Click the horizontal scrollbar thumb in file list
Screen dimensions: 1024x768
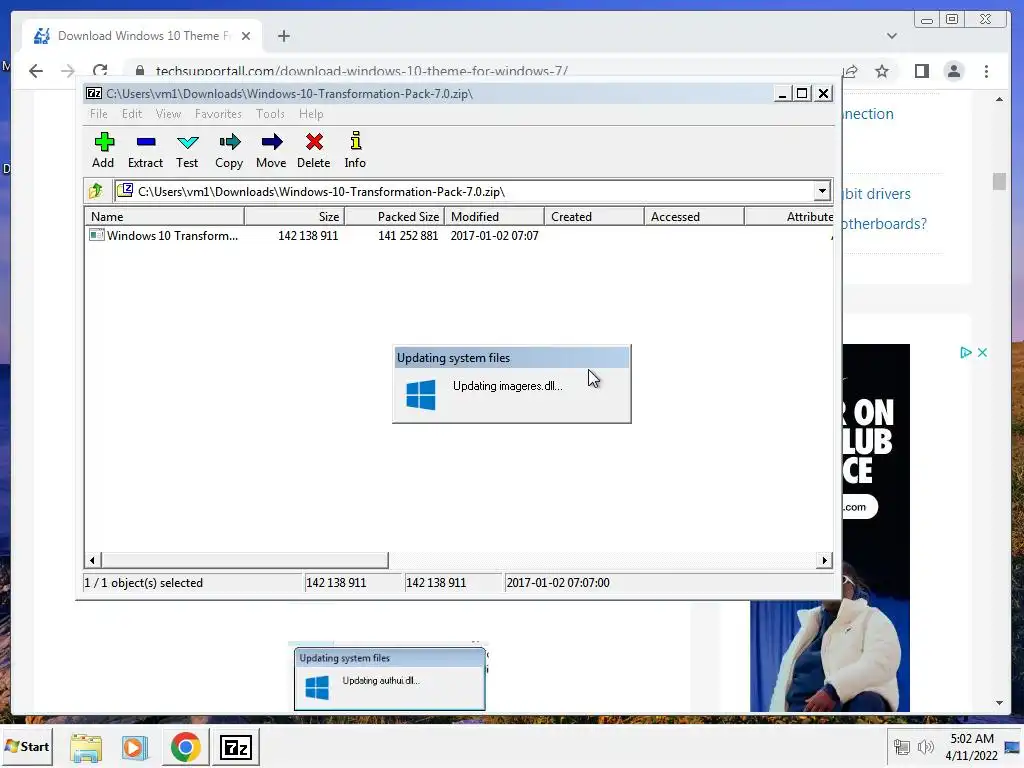click(245, 560)
